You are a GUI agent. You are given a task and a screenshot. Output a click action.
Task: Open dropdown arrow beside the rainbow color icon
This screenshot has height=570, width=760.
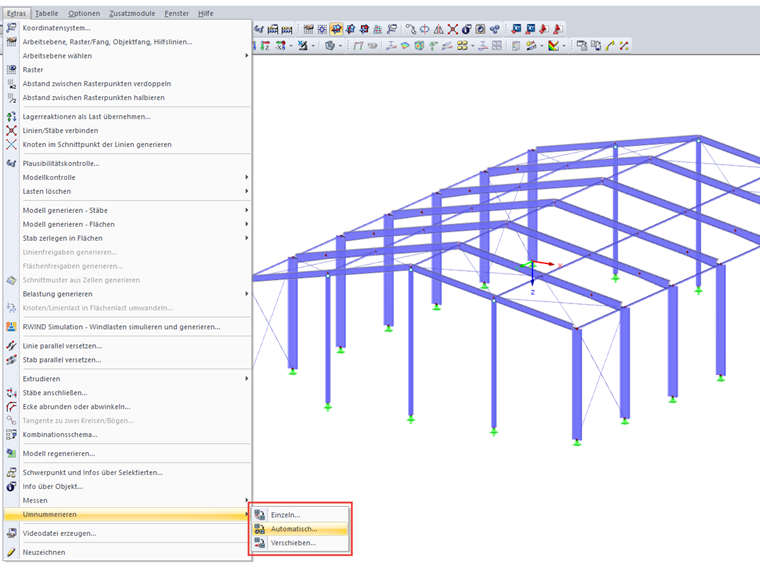click(x=564, y=46)
